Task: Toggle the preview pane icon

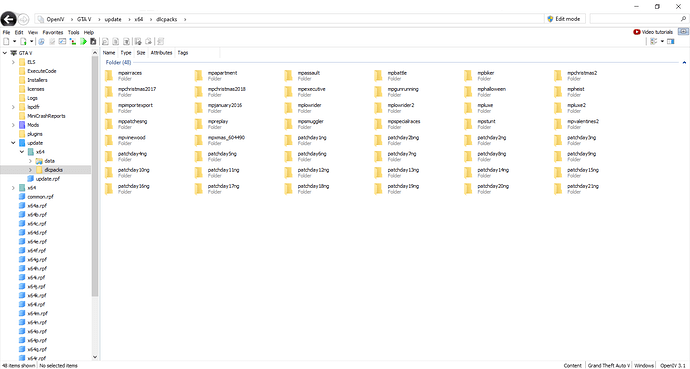Action: pyautogui.click(x=671, y=41)
